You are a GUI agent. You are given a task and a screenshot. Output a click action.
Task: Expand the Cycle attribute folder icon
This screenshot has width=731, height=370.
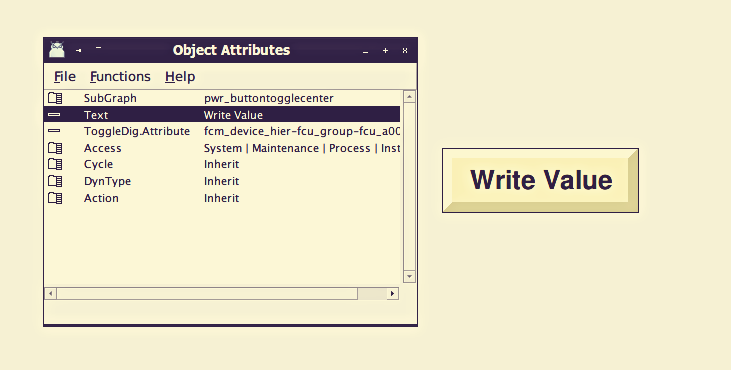click(x=55, y=164)
